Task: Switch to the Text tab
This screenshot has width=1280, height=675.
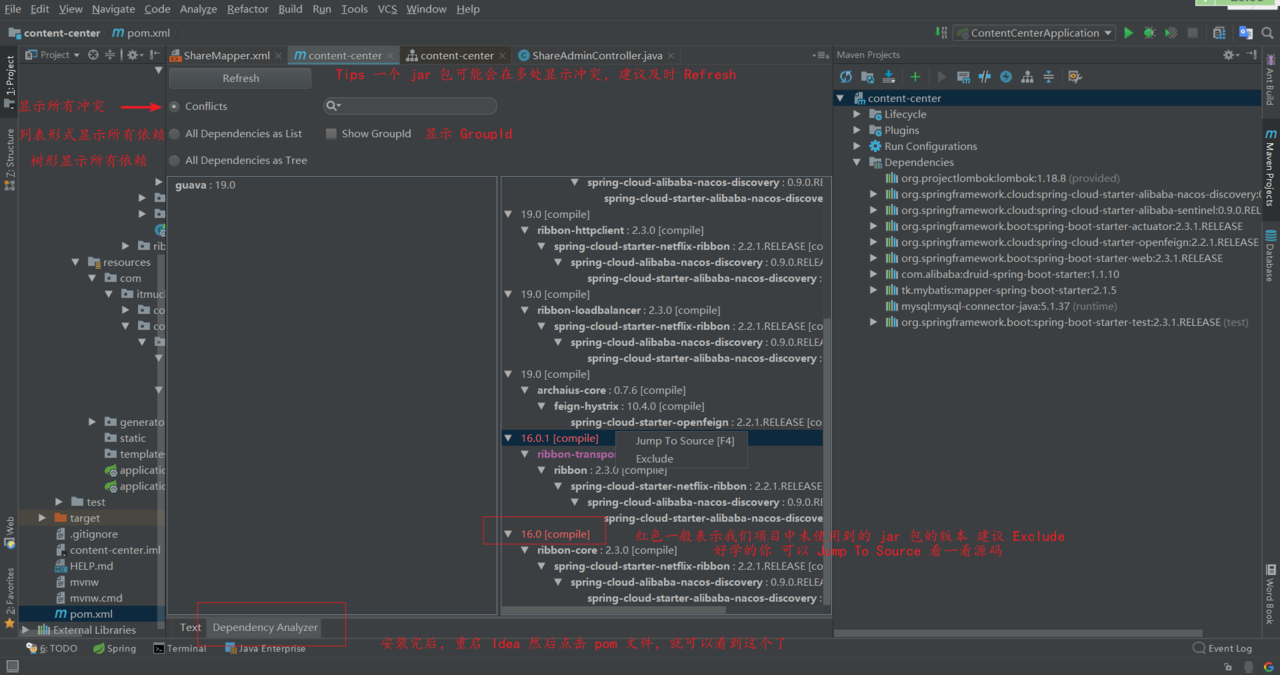Action: click(190, 627)
